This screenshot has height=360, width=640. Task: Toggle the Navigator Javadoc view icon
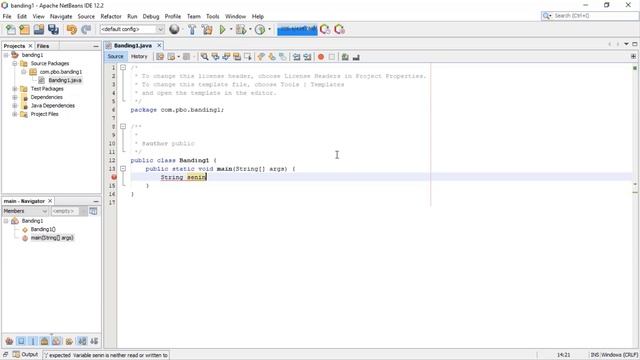coord(93,211)
